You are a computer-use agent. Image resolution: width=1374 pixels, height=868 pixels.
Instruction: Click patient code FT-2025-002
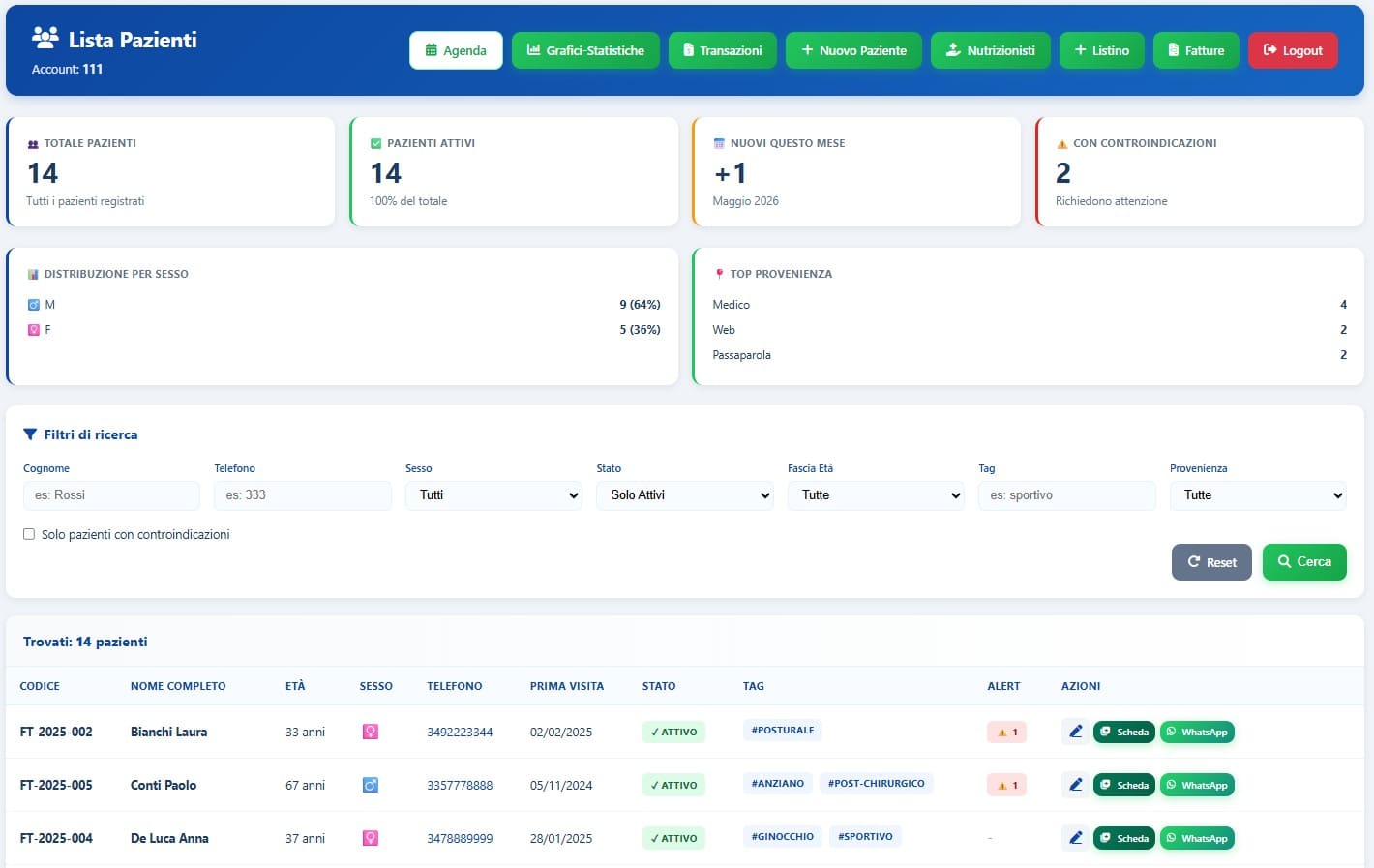[56, 733]
